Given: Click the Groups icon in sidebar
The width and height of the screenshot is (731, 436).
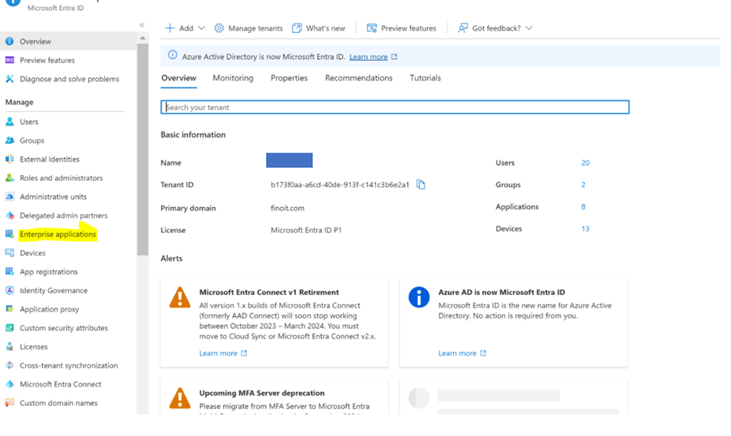Looking at the screenshot, I should 10,141.
